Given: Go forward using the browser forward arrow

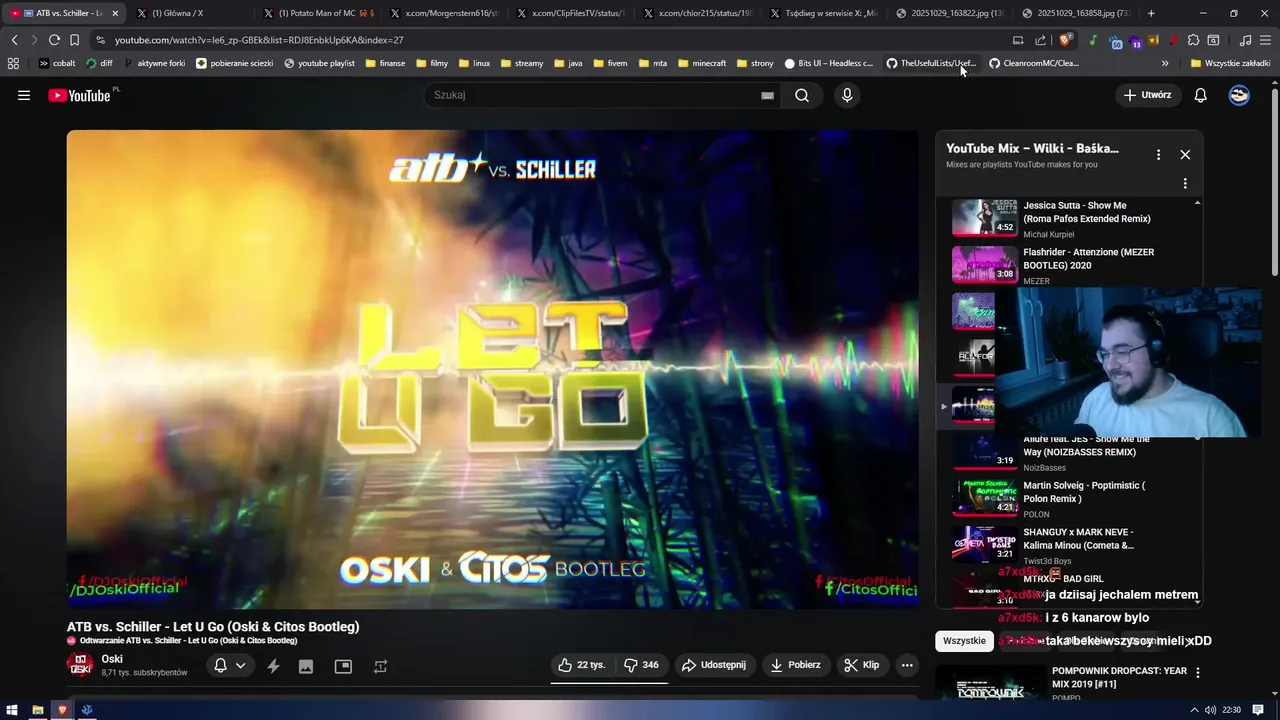Looking at the screenshot, I should (33, 40).
